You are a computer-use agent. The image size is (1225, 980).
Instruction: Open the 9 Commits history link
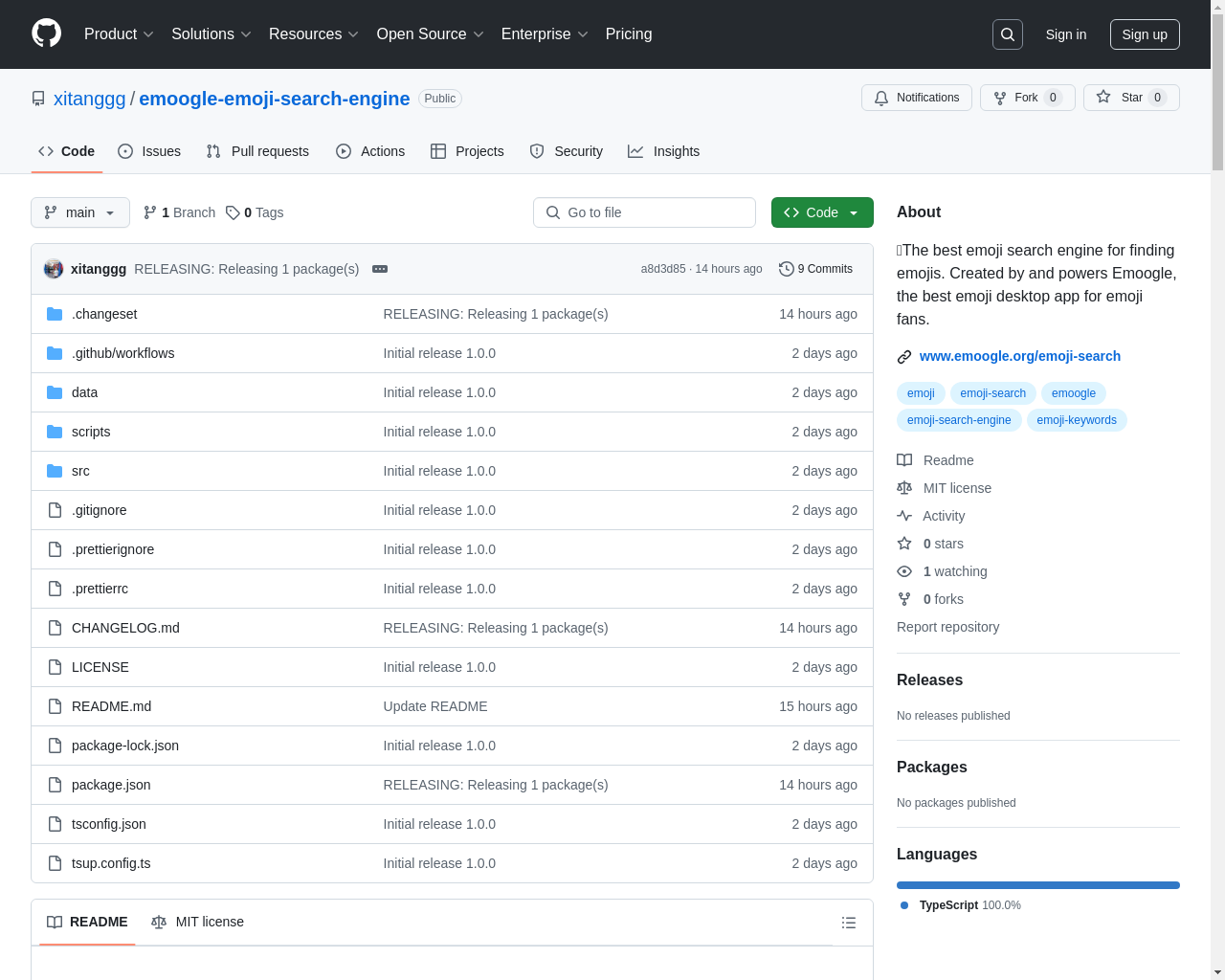pos(815,269)
